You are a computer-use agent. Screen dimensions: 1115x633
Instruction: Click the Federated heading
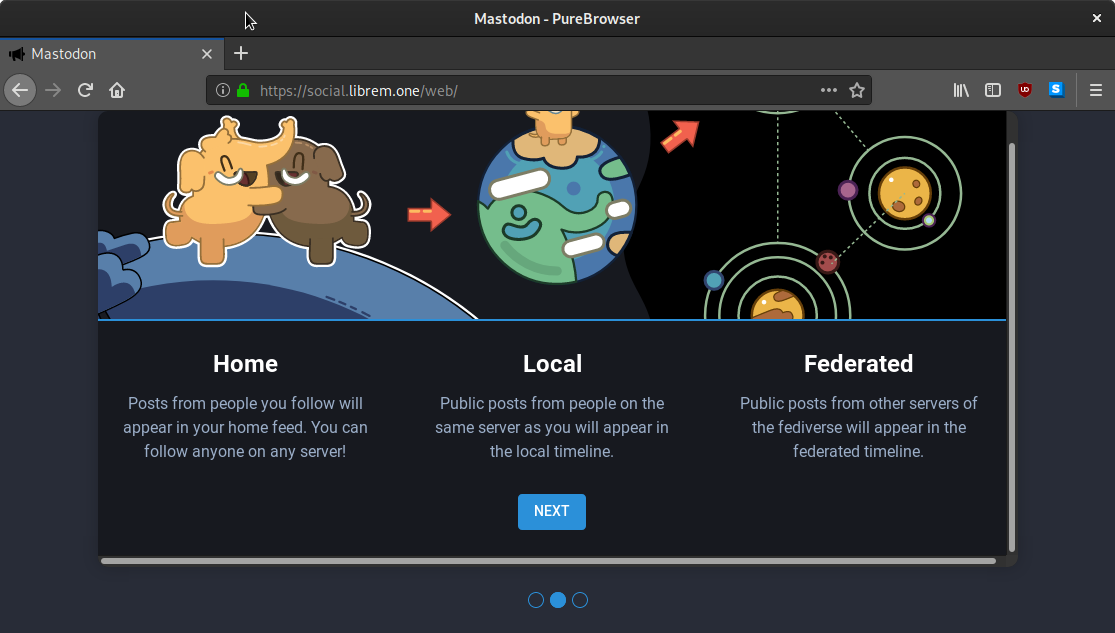pos(858,363)
